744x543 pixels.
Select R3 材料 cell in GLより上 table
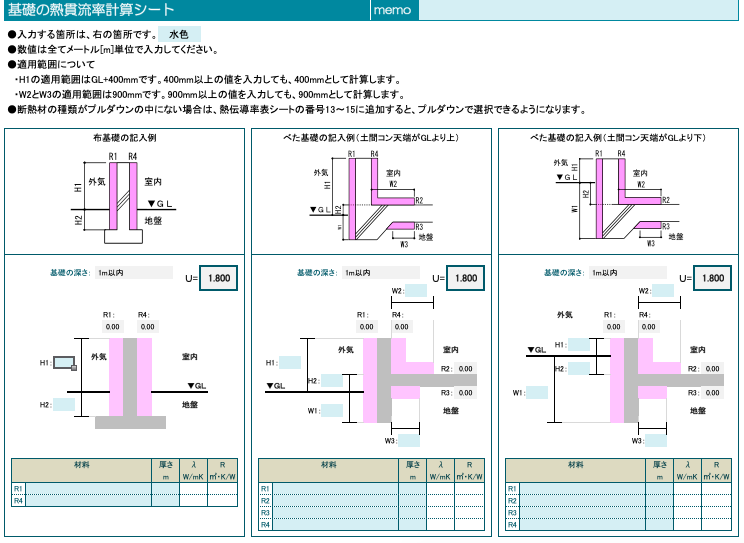[335, 513]
